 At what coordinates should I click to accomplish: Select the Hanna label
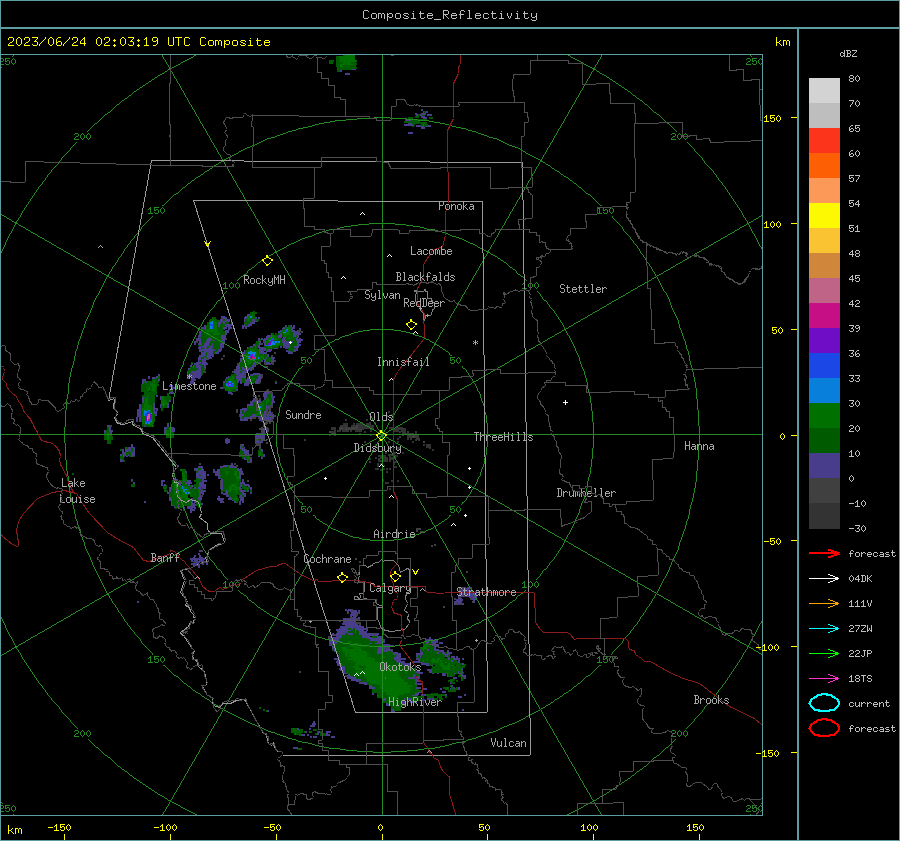(x=699, y=446)
